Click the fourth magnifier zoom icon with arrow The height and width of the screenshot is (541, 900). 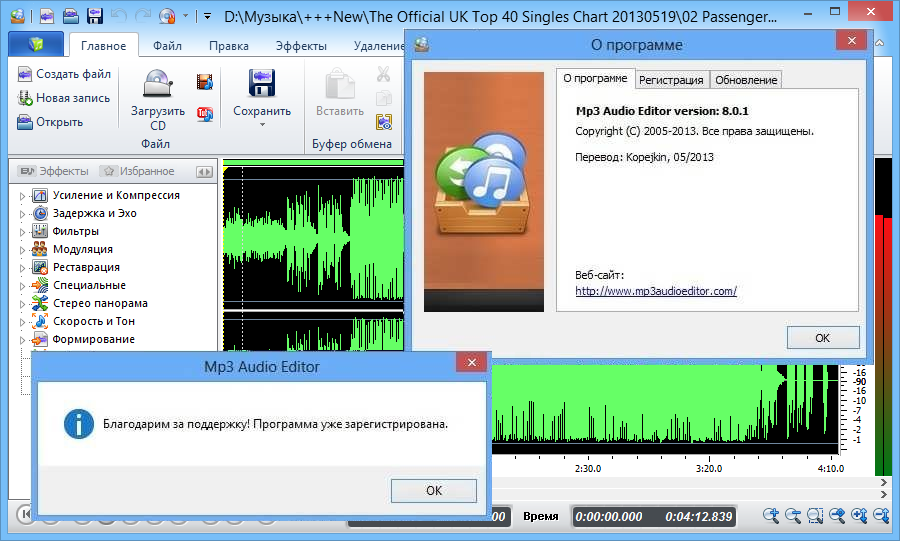pyautogui.click(x=837, y=515)
